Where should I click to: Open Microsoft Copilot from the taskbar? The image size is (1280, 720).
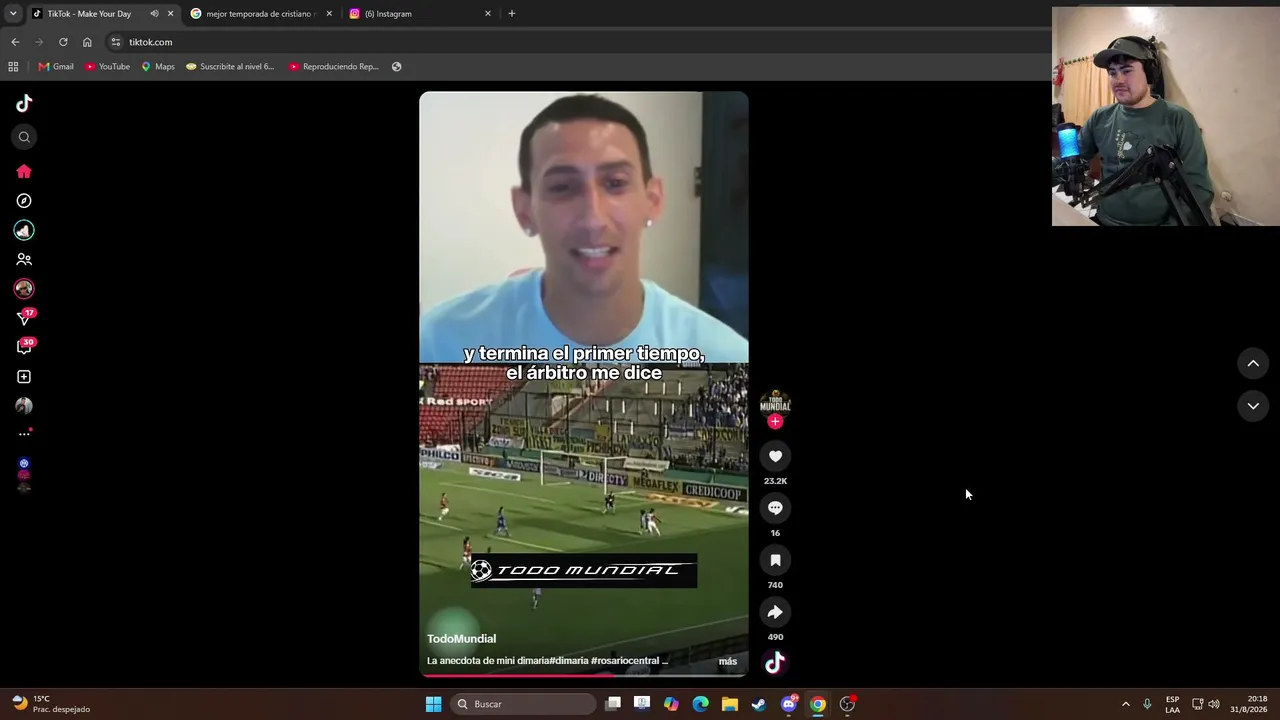coord(671,704)
